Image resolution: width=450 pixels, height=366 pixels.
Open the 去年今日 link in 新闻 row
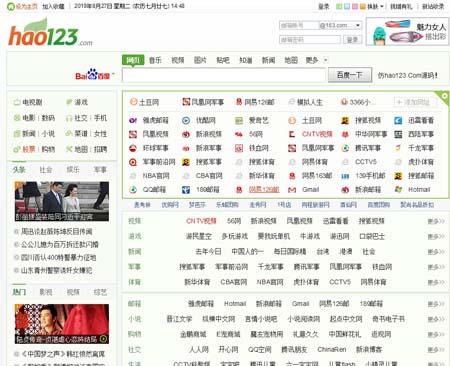point(208,252)
